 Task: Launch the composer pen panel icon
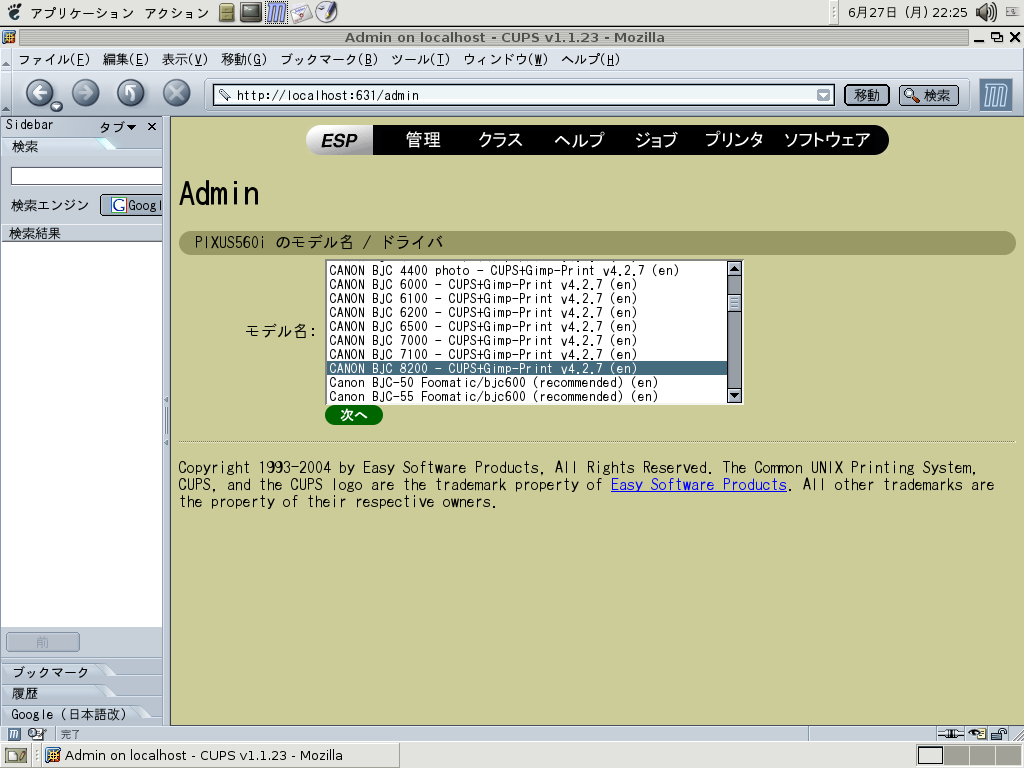tap(326, 12)
